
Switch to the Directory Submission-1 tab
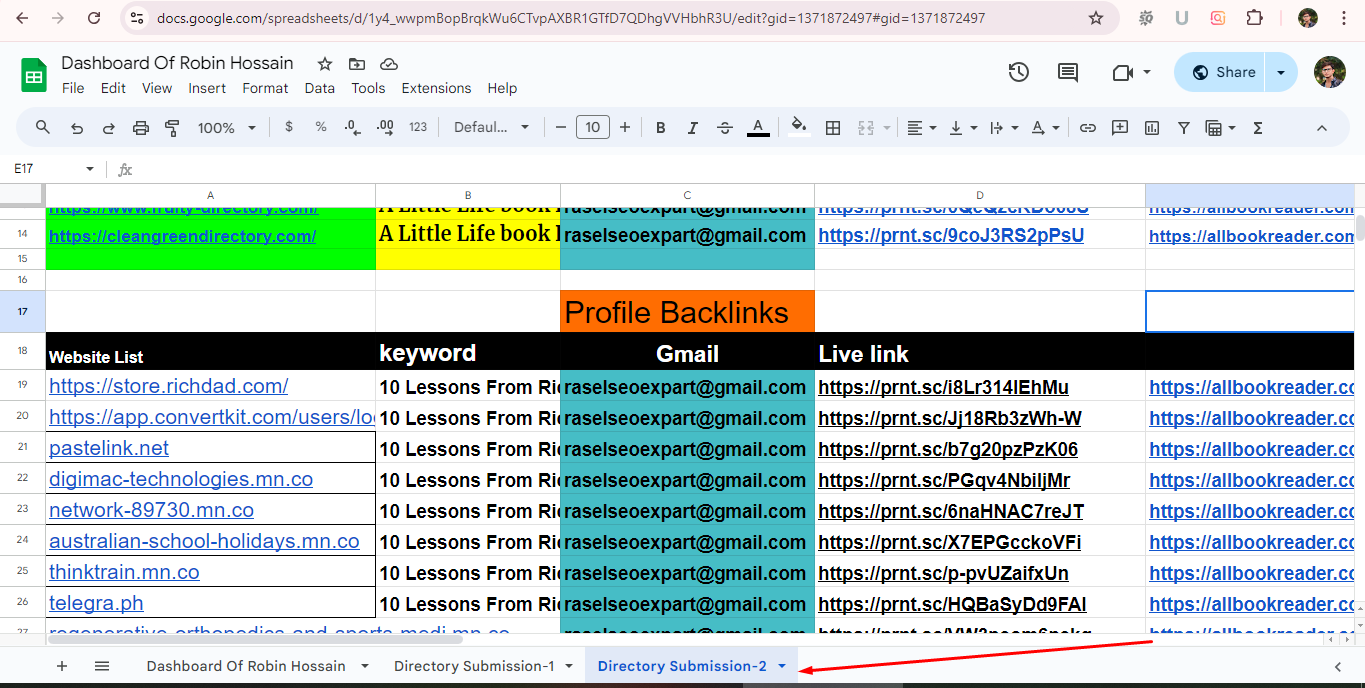[x=473, y=665]
